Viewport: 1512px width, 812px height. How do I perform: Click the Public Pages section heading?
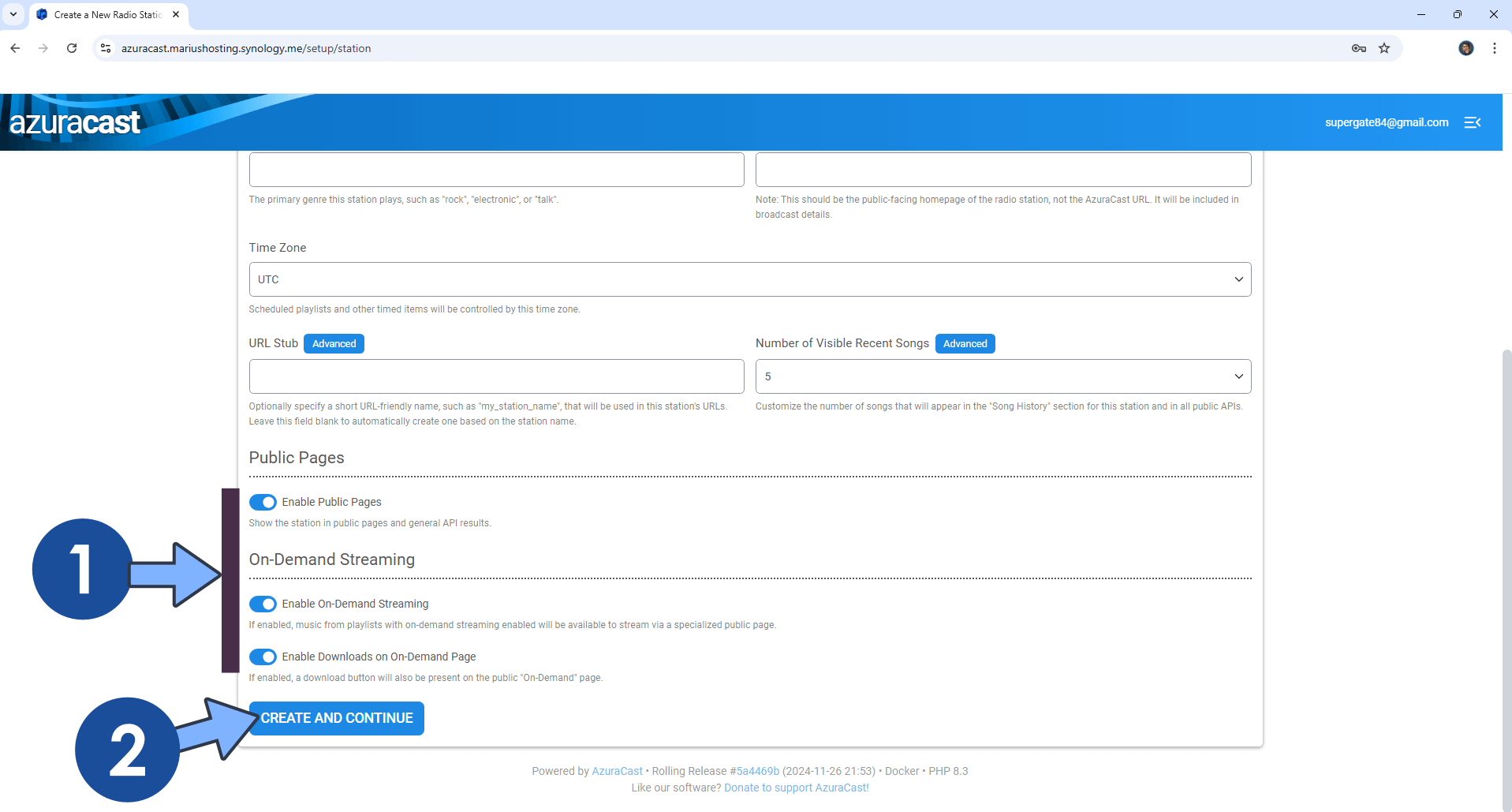pyautogui.click(x=297, y=458)
